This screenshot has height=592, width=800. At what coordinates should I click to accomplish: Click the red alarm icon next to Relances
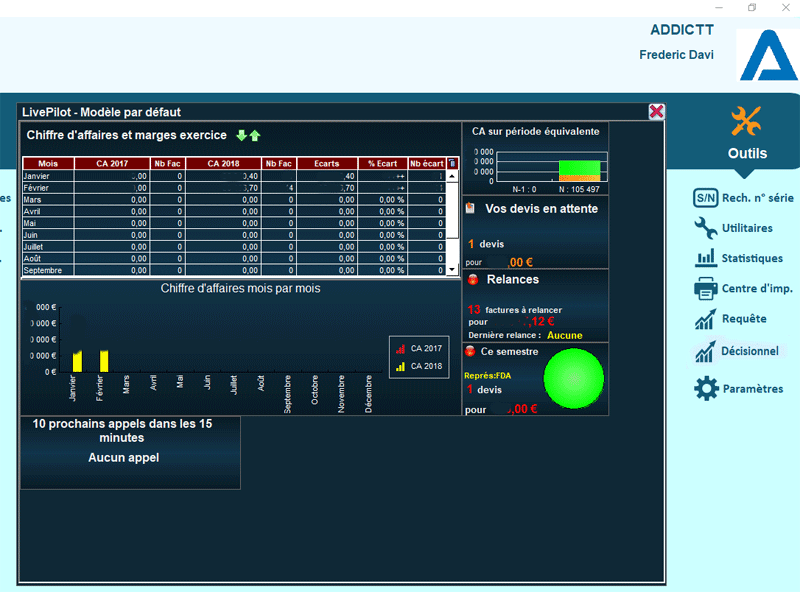[x=471, y=280]
